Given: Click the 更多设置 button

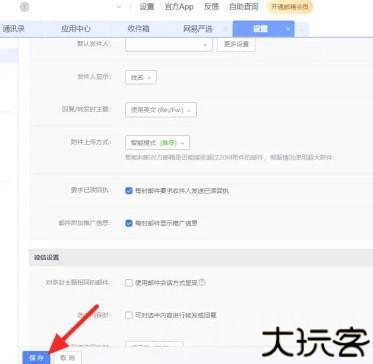Looking at the screenshot, I should [236, 45].
